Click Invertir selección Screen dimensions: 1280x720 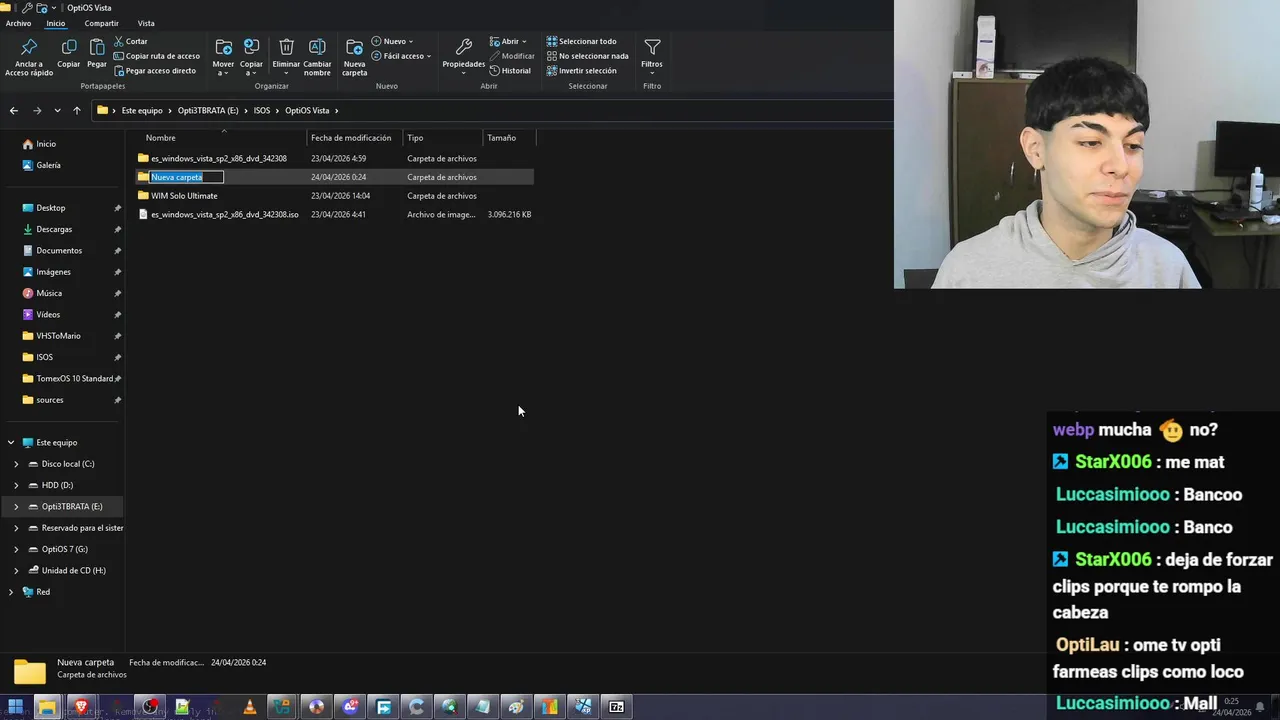coord(581,71)
